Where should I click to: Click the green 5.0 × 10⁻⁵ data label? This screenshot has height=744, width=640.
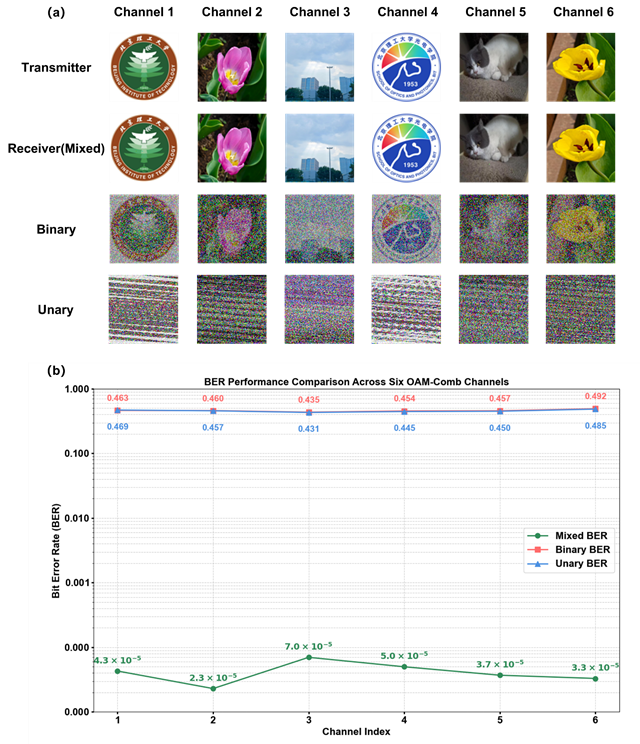tap(404, 656)
